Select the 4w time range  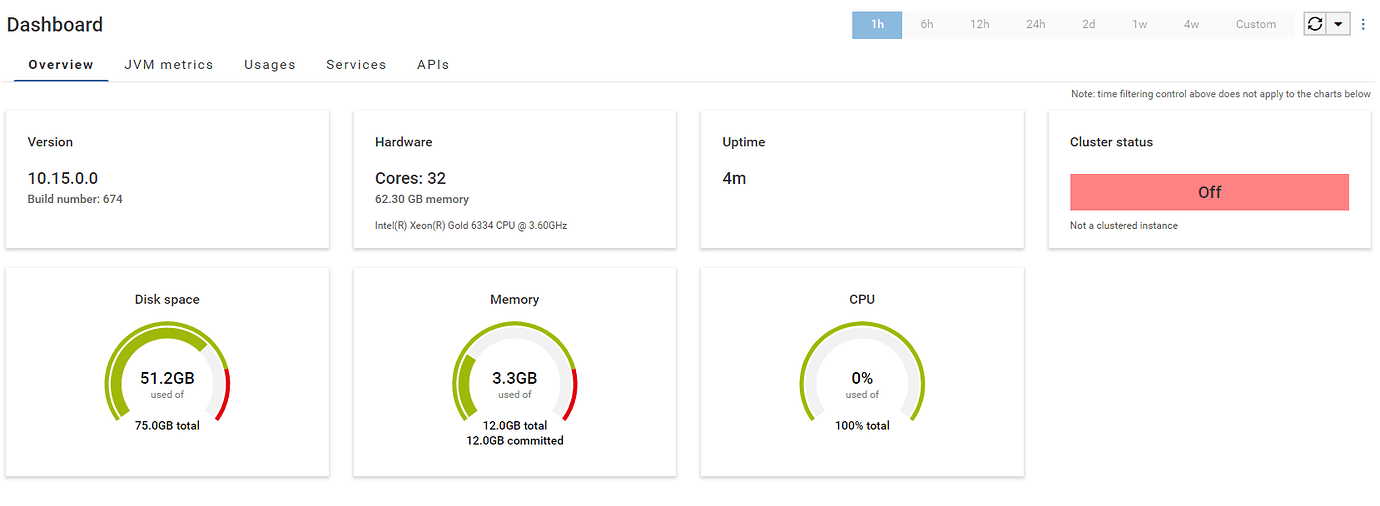click(x=1191, y=25)
